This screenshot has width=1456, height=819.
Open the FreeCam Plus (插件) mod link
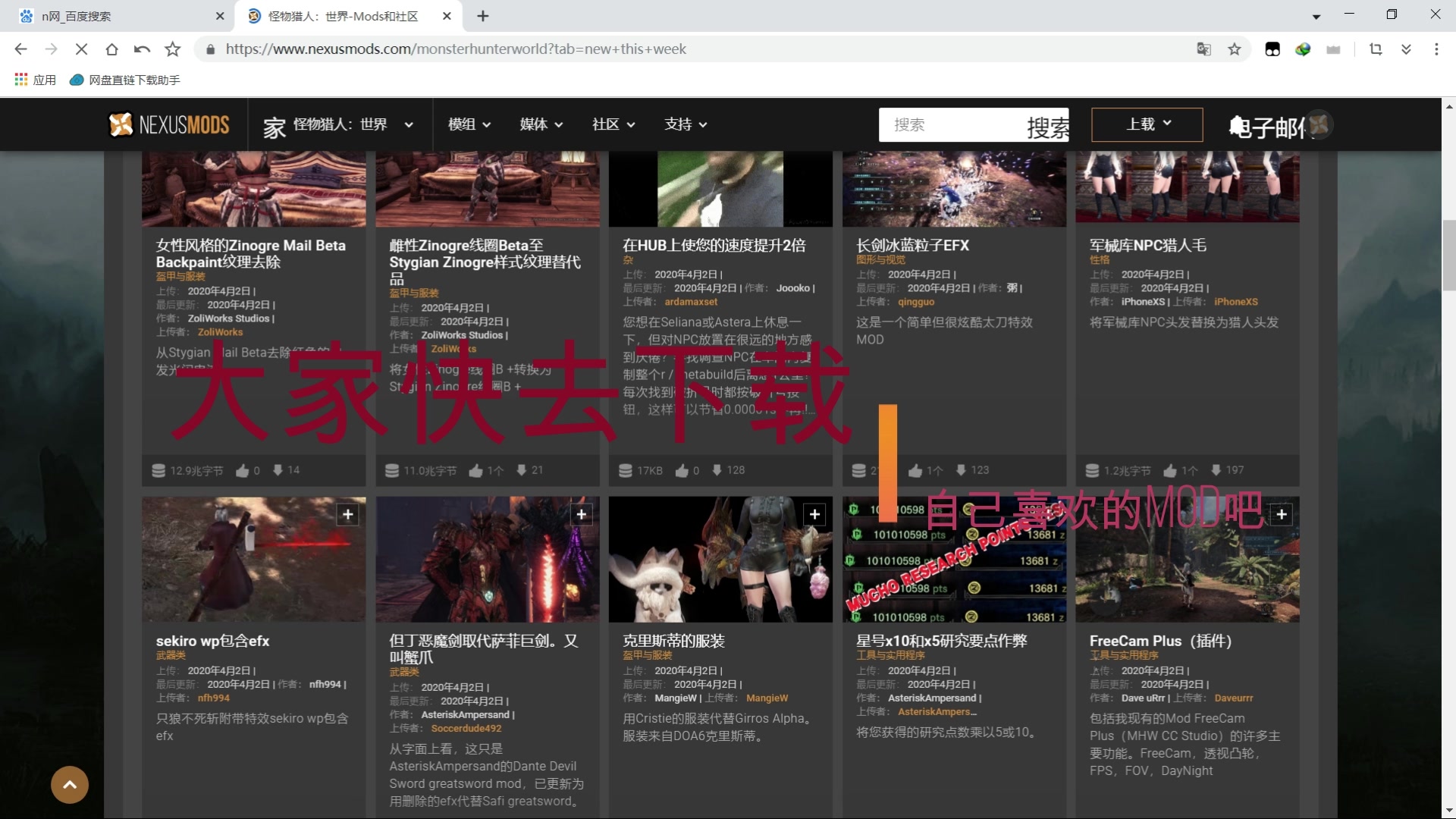(1160, 641)
